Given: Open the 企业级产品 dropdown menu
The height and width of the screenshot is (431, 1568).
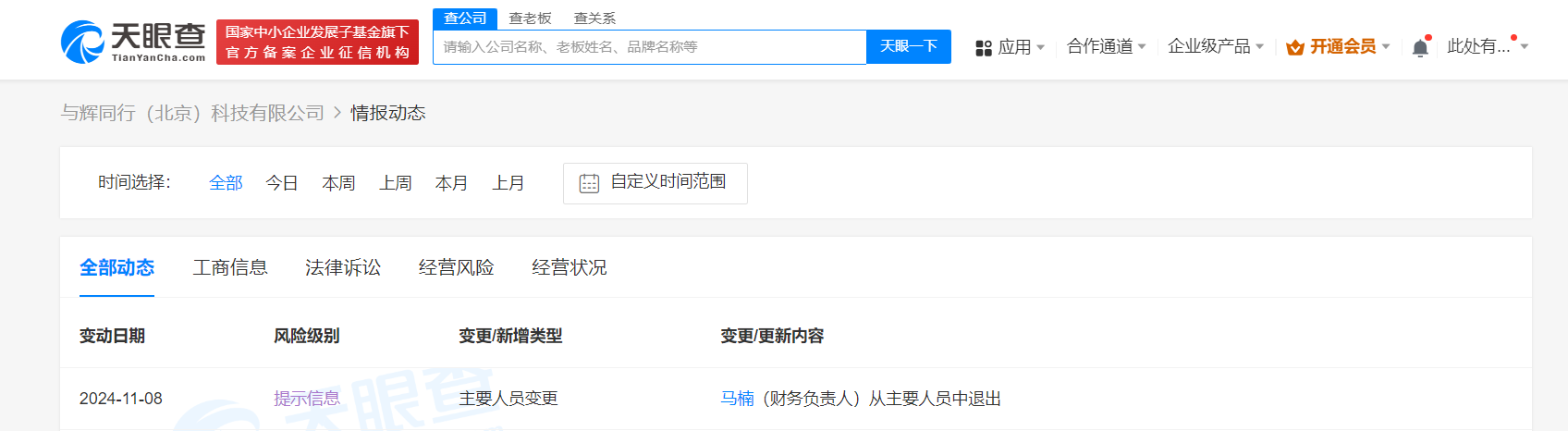Looking at the screenshot, I should click(x=1215, y=46).
